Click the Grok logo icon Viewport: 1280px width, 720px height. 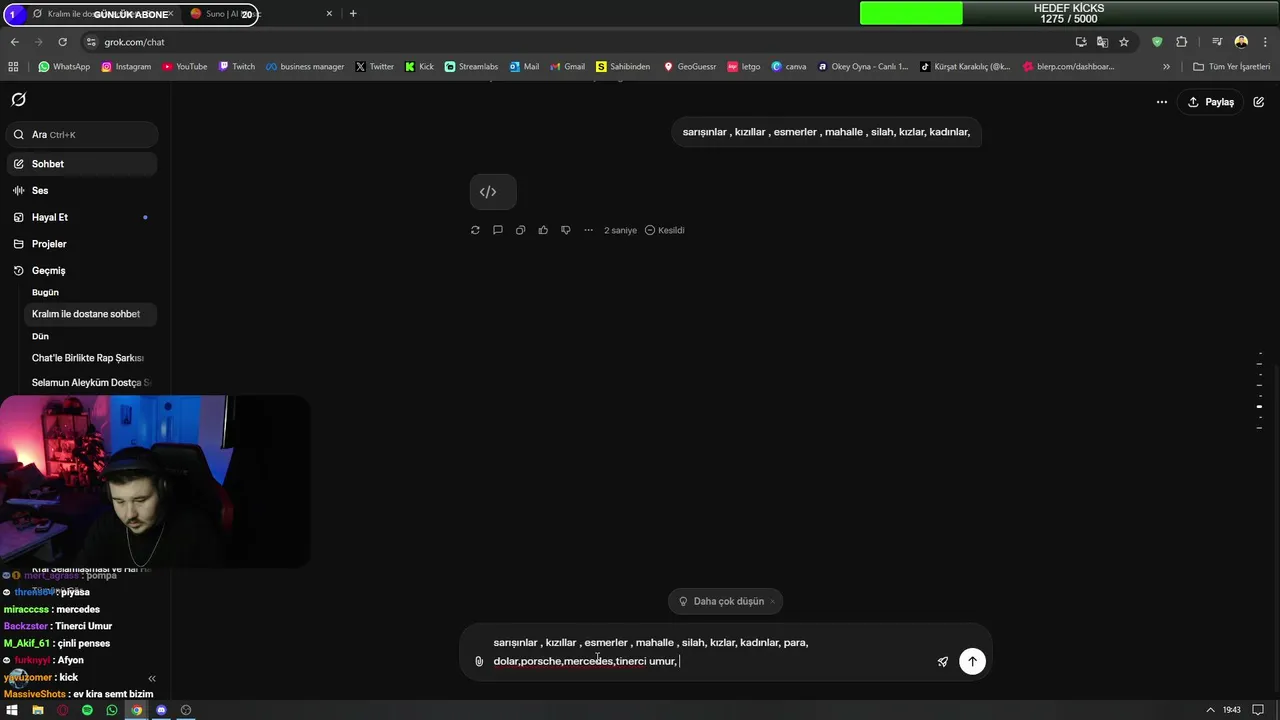pyautogui.click(x=18, y=100)
